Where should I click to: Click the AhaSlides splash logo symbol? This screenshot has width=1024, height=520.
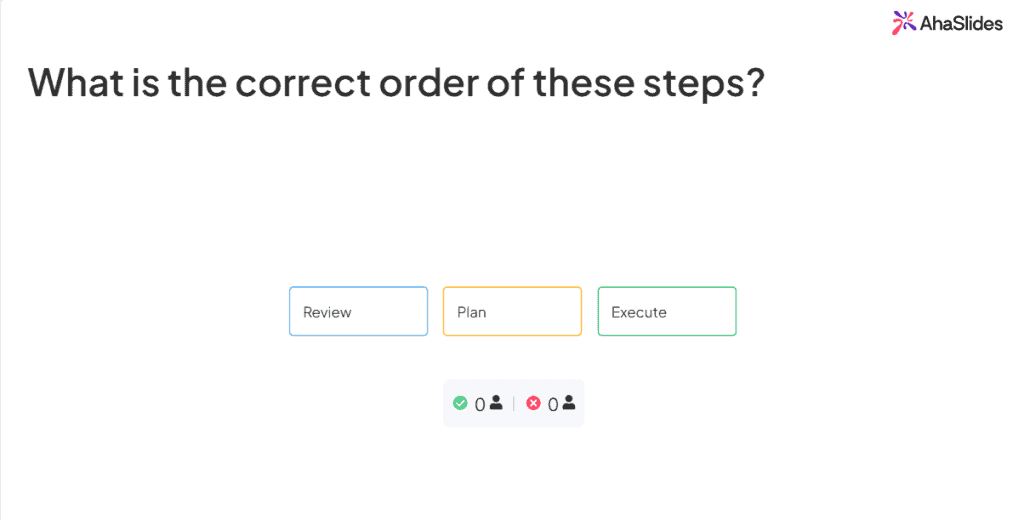click(904, 23)
